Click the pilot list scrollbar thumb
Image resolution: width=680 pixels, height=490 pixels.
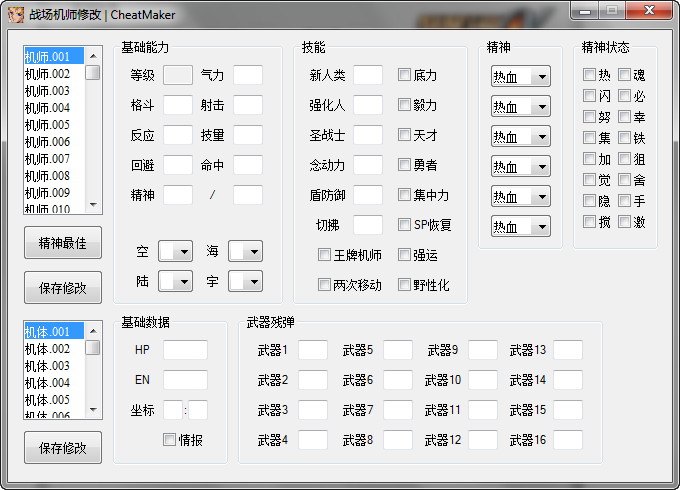point(93,73)
